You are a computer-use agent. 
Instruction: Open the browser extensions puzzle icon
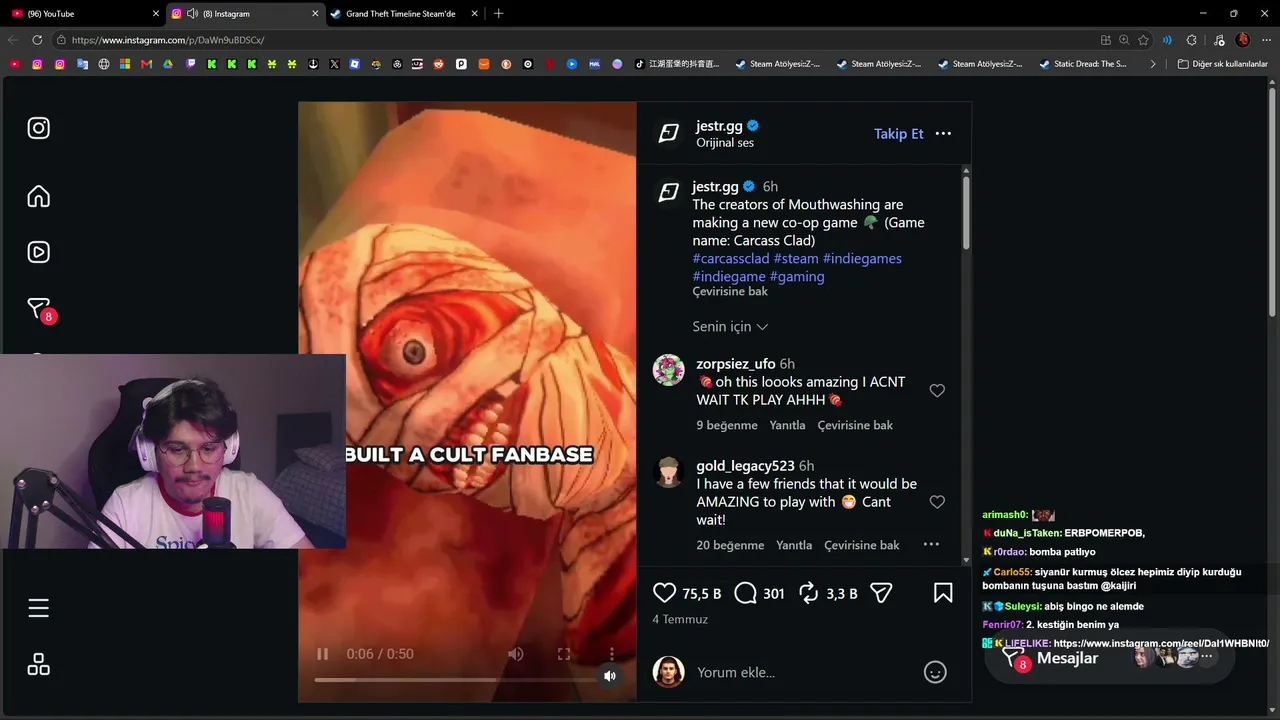pos(1191,40)
